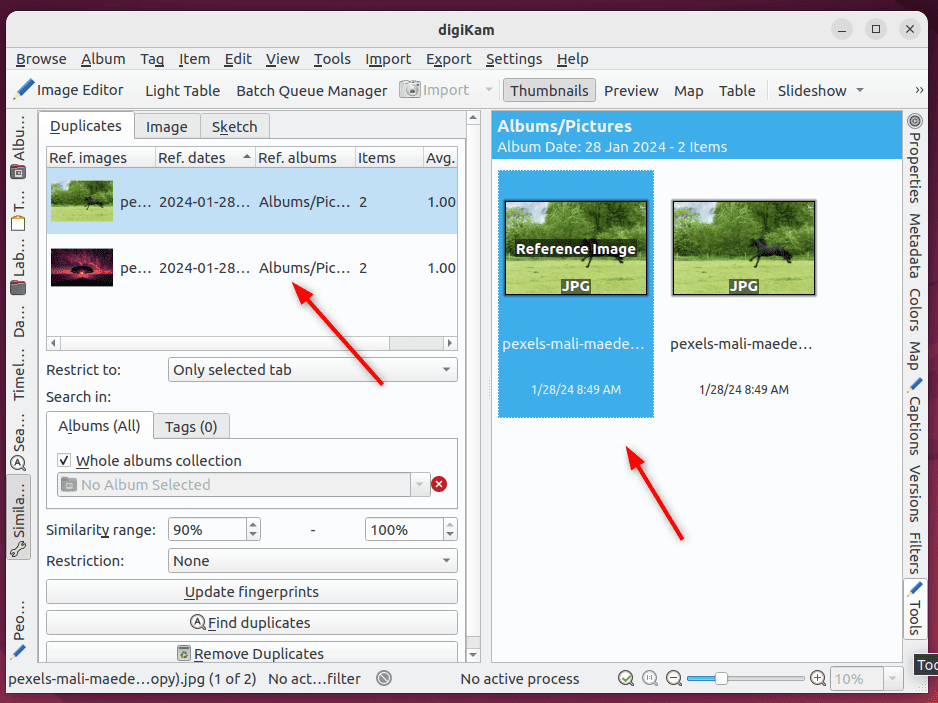Switch to Table view
The width and height of the screenshot is (938, 703).
point(737,90)
